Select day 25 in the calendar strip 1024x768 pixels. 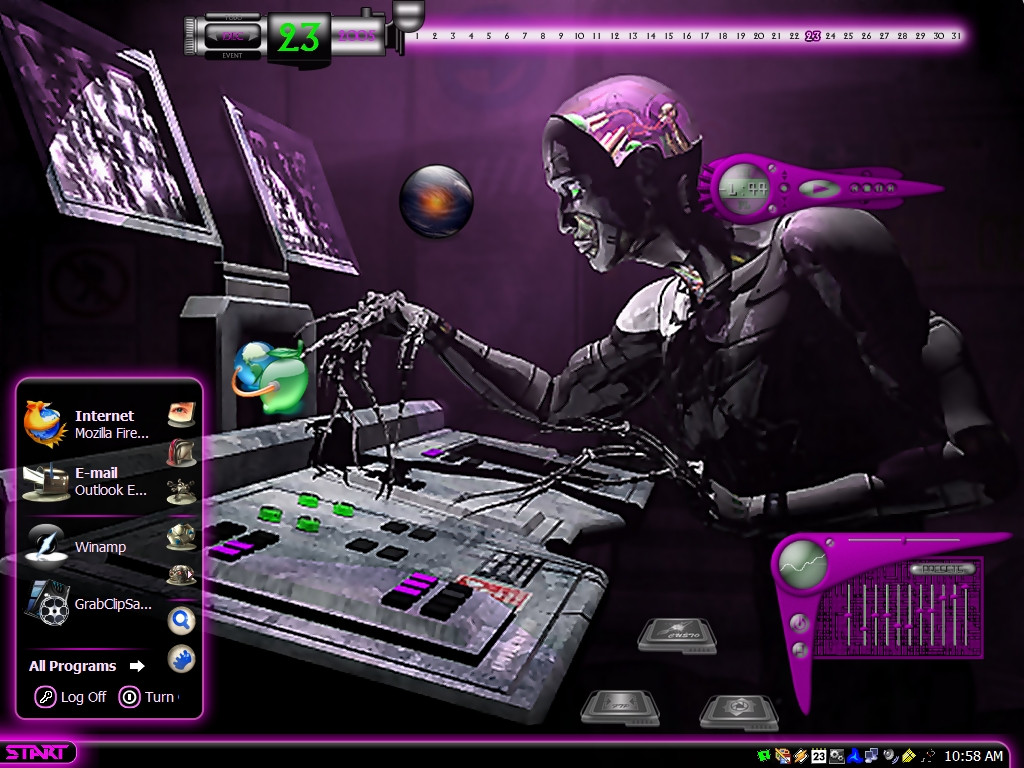click(848, 36)
